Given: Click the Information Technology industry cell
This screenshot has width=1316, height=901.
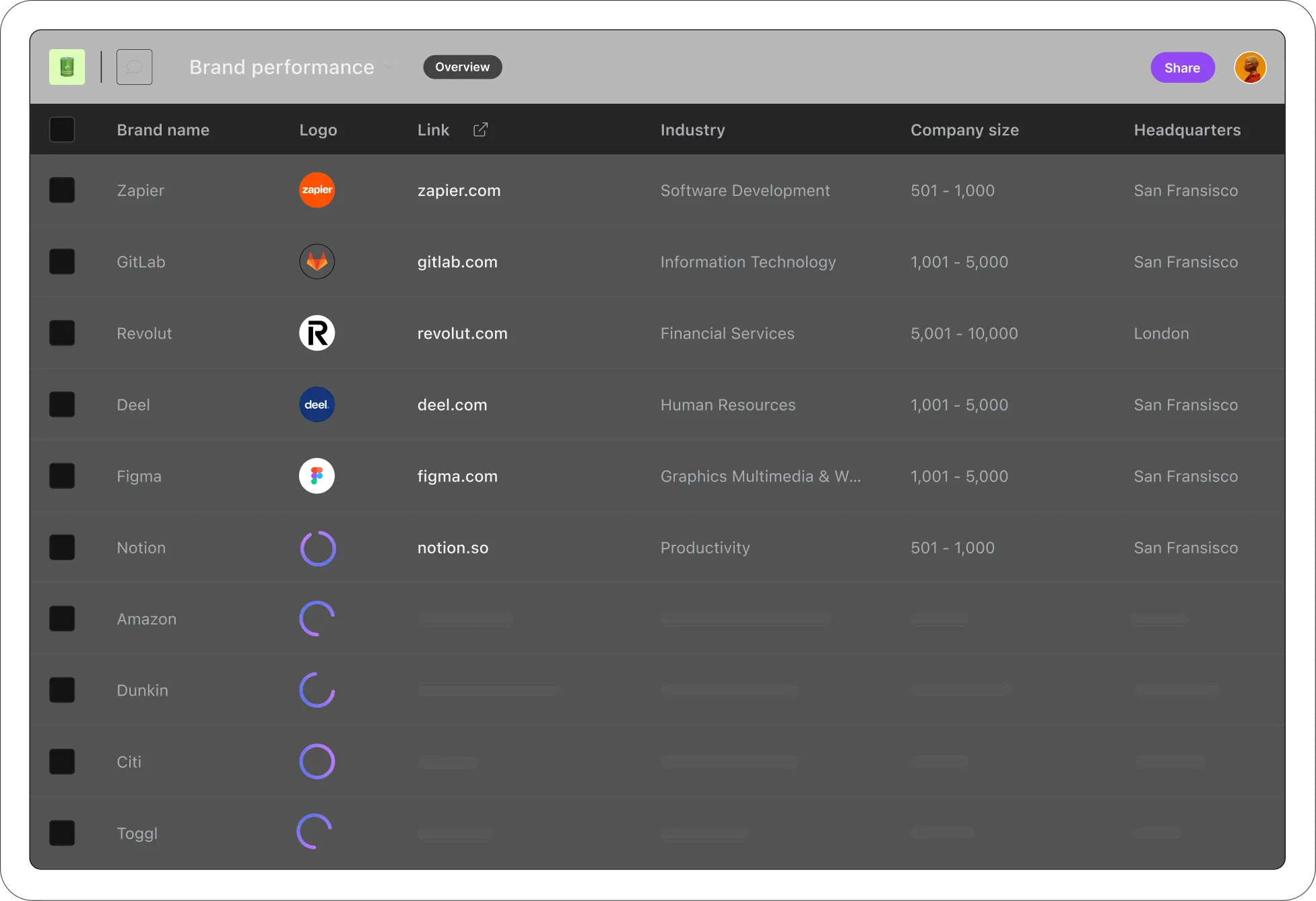Looking at the screenshot, I should (x=748, y=262).
